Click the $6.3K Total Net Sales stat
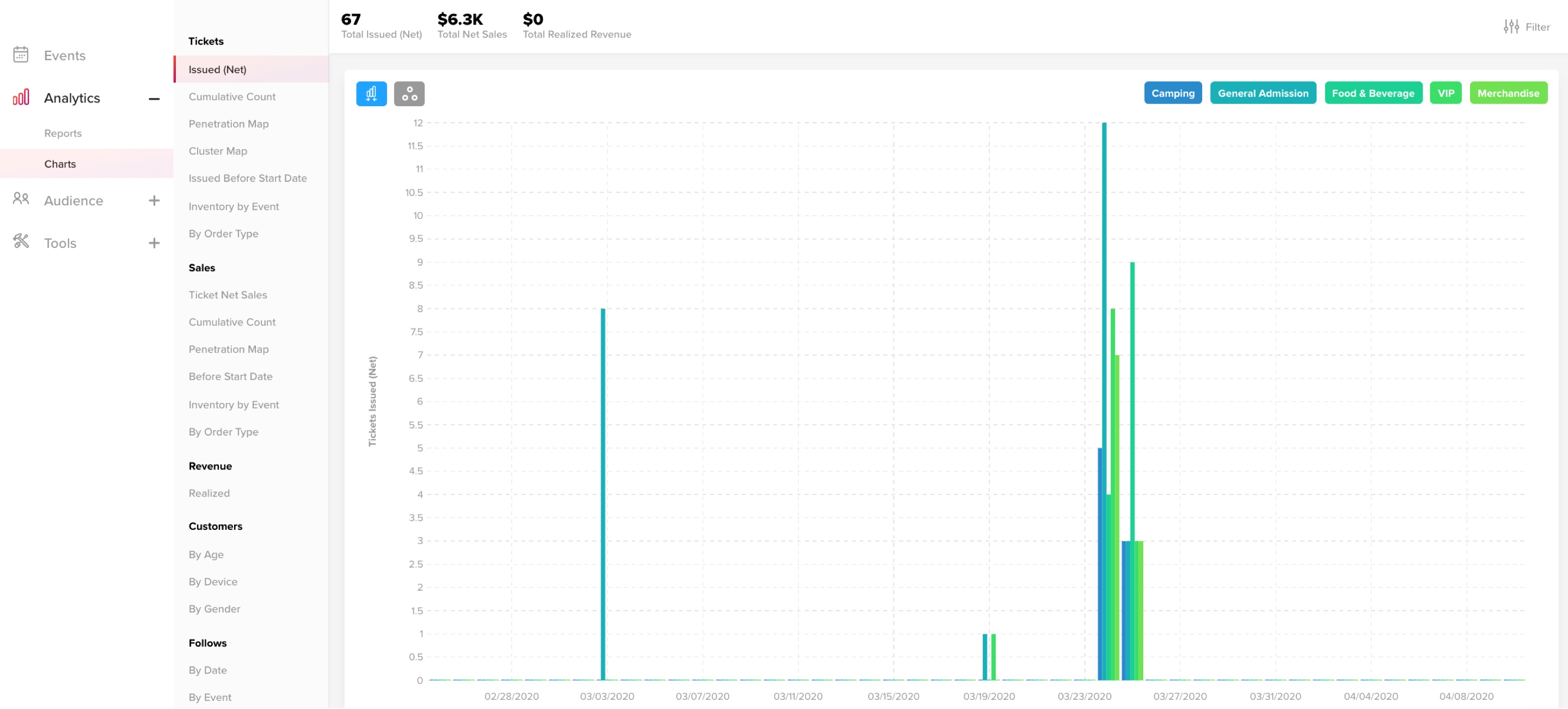1568x709 pixels. [x=471, y=26]
